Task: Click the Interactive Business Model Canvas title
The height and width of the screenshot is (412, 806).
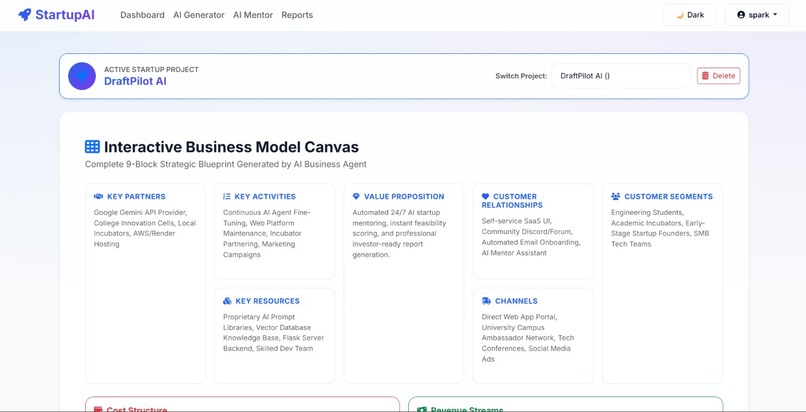Action: pyautogui.click(x=231, y=147)
